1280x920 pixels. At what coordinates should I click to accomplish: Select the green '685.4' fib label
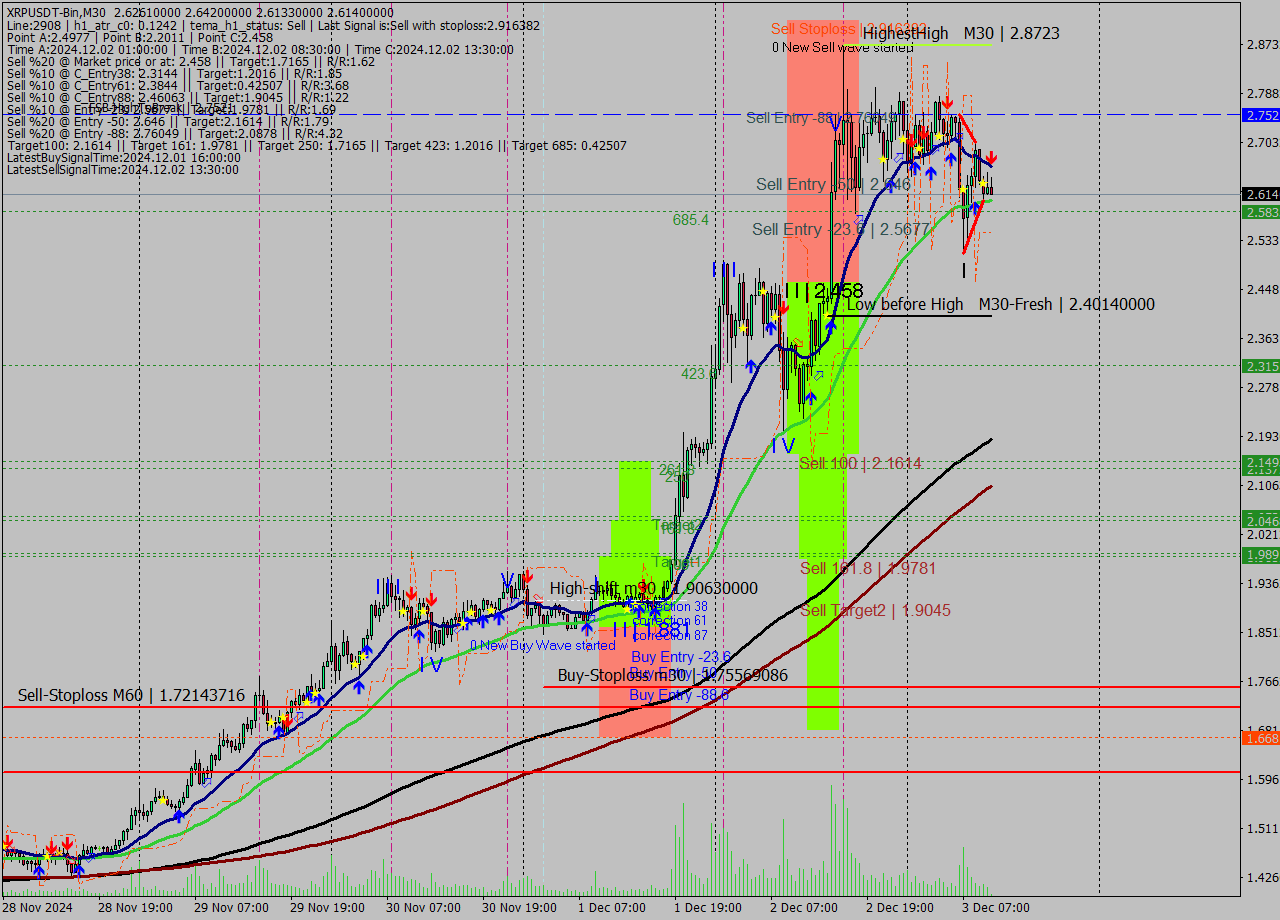691,219
